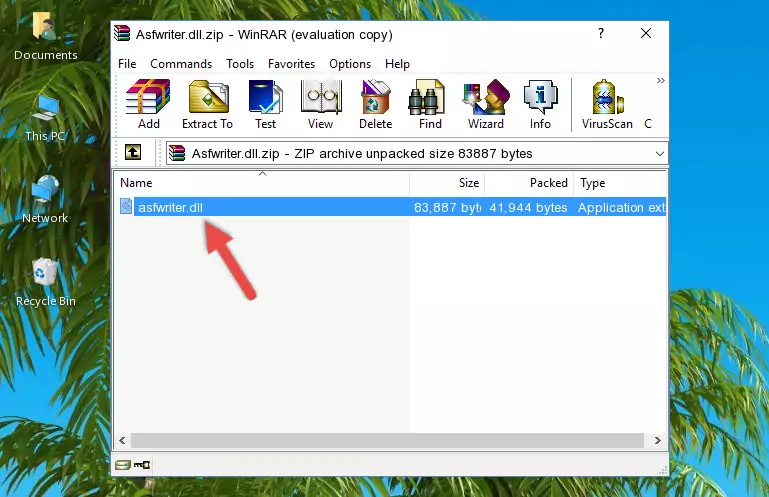The image size is (769, 497).
Task: Click the 41,944 bytes packed value
Action: point(528,208)
